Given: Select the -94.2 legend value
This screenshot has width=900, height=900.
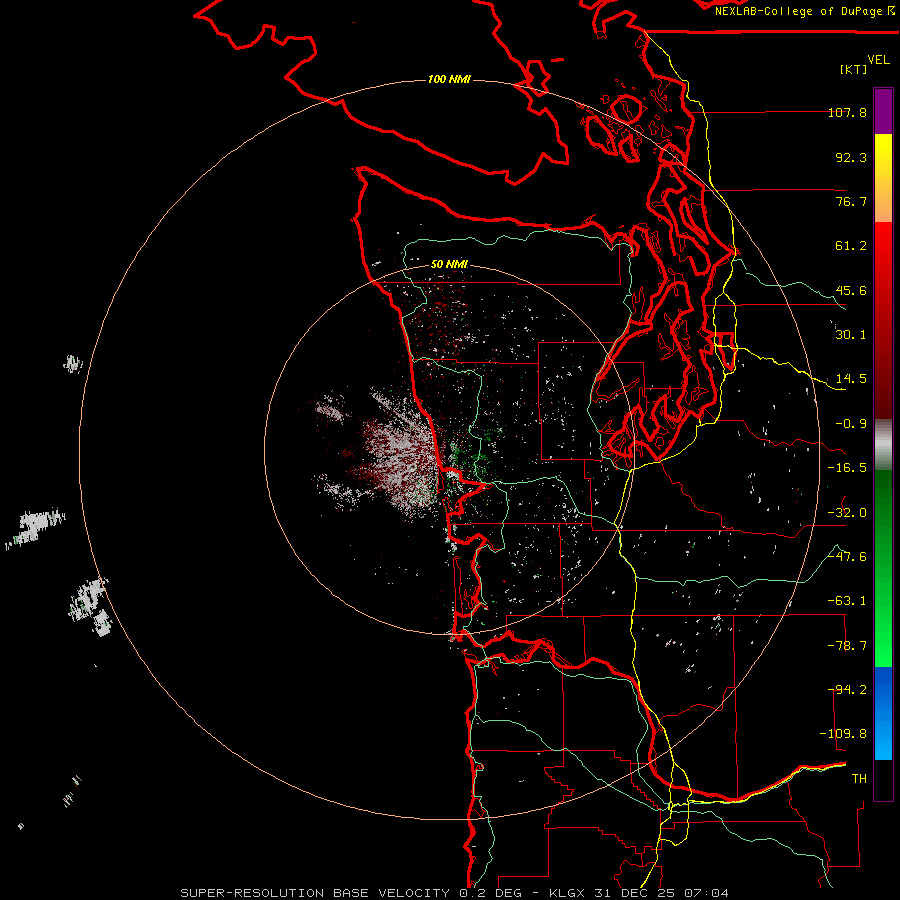Looking at the screenshot, I should pos(847,689).
